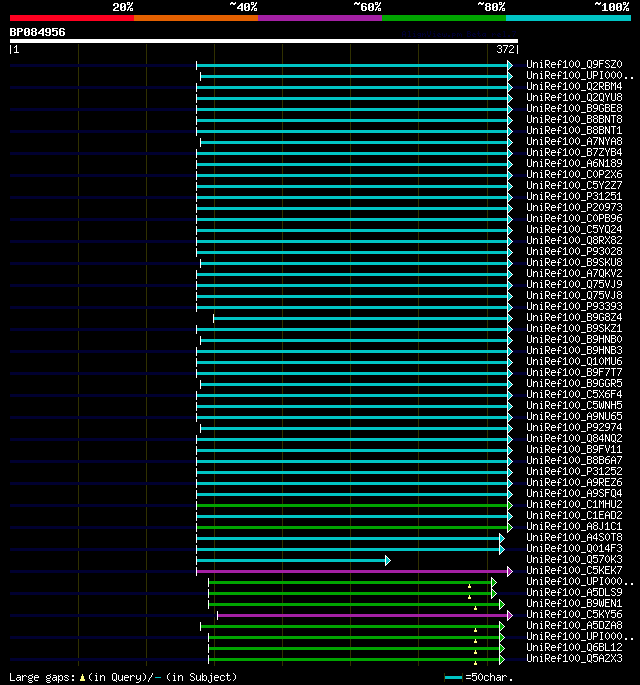The width and height of the screenshot is (640, 685).
Task: Select UniRef100_P31251 label
Action: click(x=574, y=196)
